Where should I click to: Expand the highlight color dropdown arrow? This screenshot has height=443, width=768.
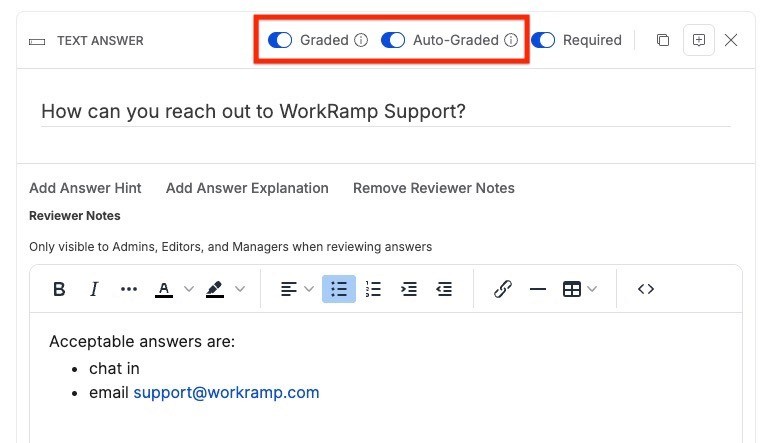(240, 289)
